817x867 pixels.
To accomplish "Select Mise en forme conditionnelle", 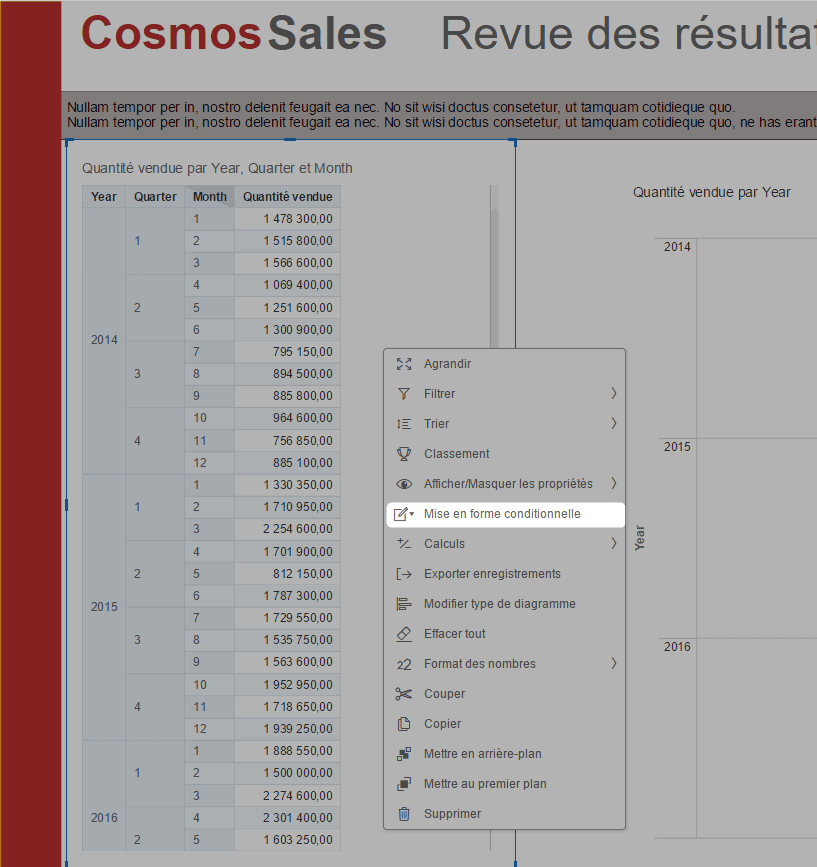I will pyautogui.click(x=505, y=514).
